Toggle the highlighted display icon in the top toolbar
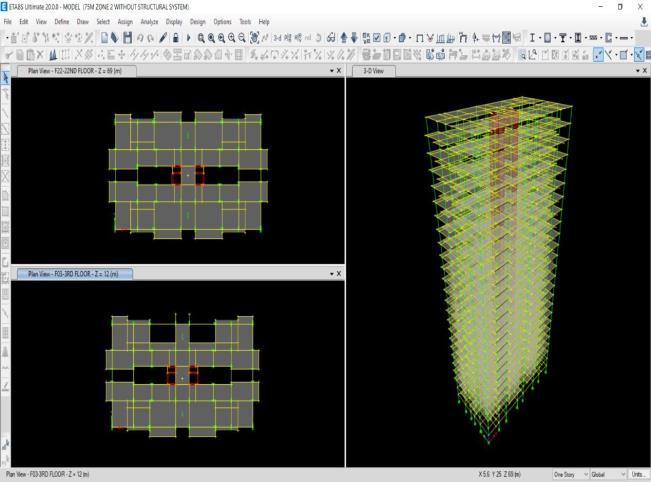Viewport: 651px width, 482px height. tap(507, 38)
